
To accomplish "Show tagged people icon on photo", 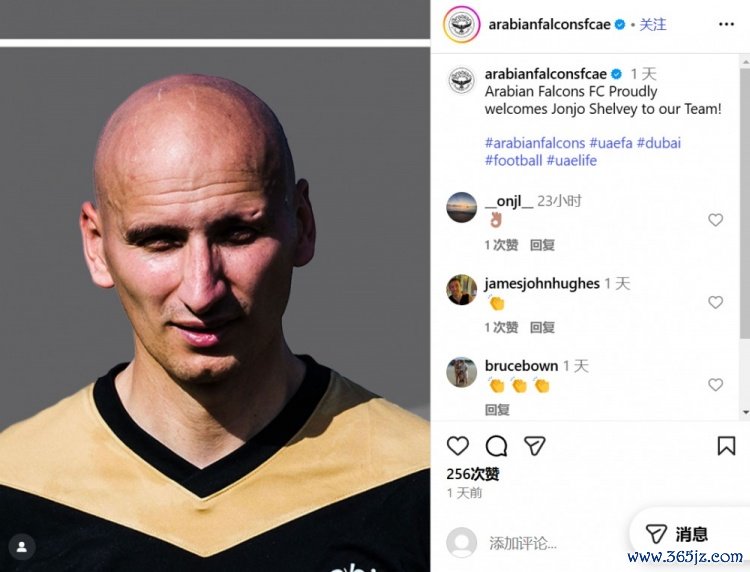I will coord(22,547).
